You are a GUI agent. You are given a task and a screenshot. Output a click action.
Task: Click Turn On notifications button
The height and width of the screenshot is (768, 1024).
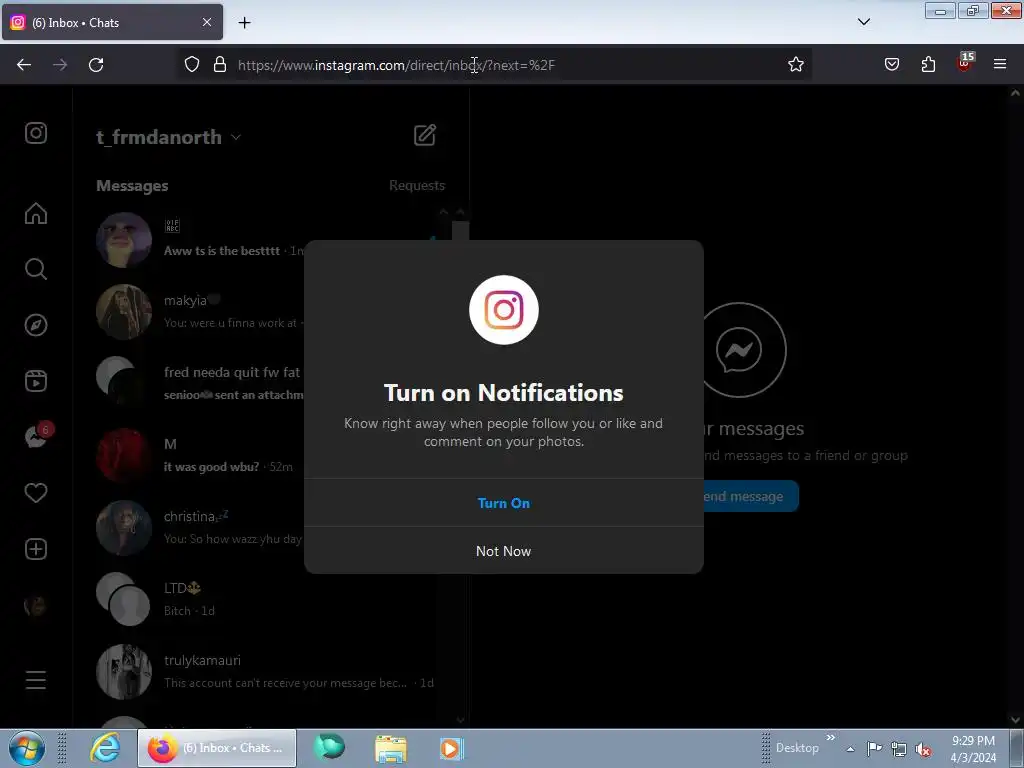(504, 503)
